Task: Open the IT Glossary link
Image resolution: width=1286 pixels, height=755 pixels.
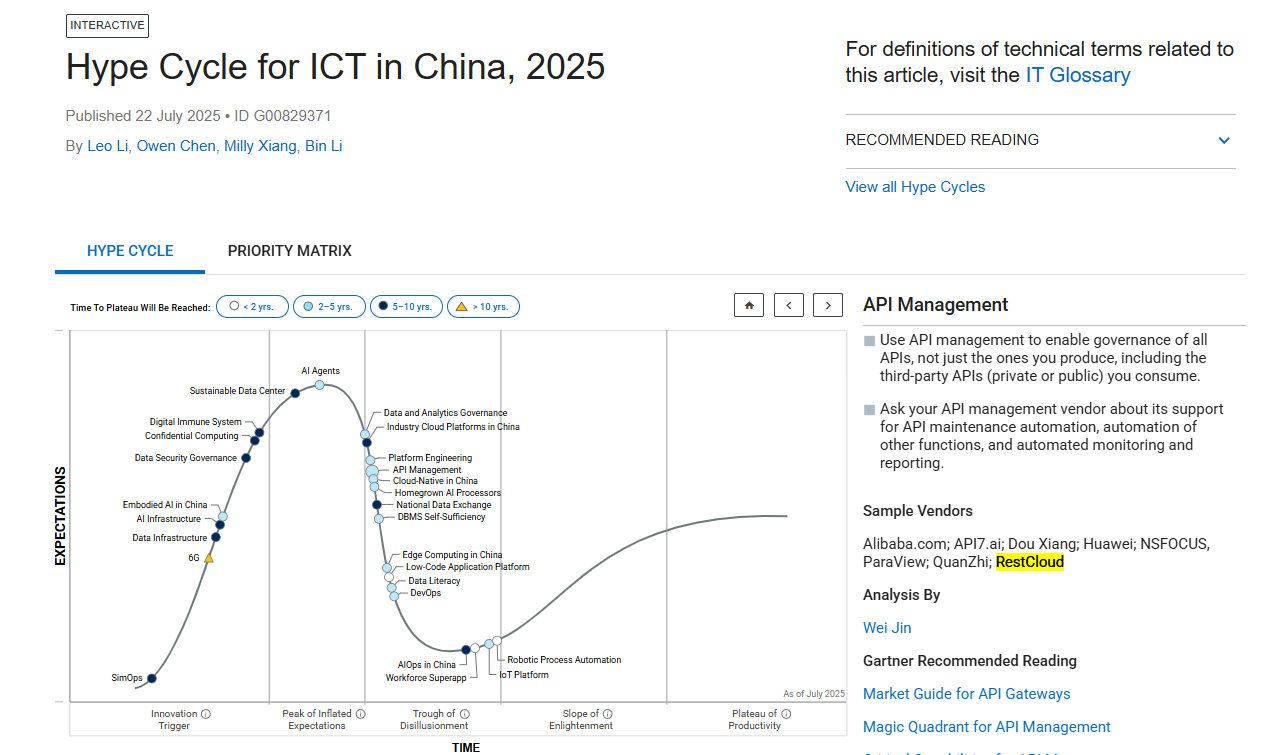Action: coord(1078,75)
